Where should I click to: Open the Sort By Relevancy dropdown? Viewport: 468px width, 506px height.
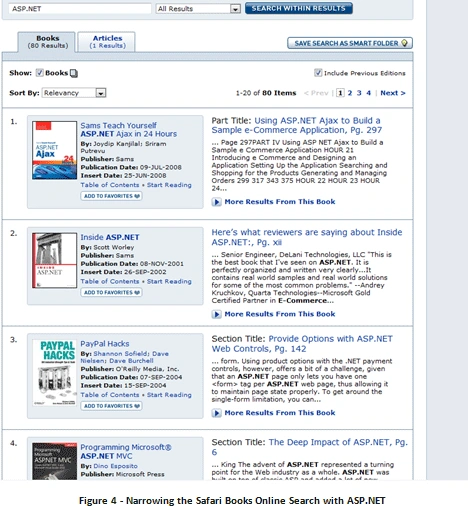(74, 93)
